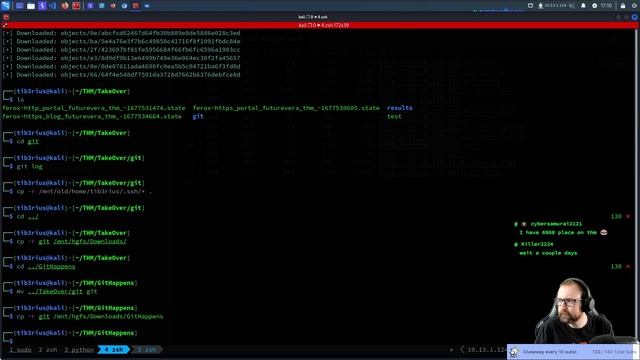Click the results directory name

pyautogui.click(x=400, y=108)
